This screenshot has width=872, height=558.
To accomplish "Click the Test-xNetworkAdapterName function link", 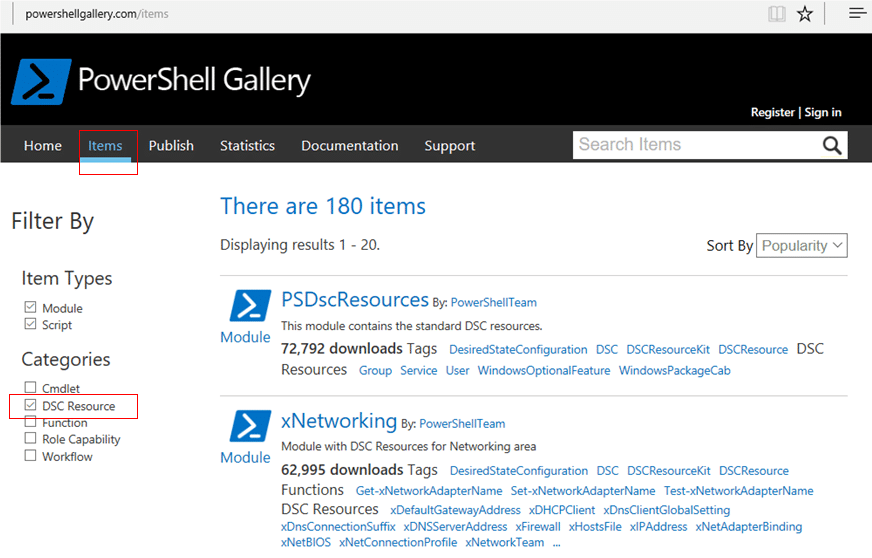I will [739, 491].
